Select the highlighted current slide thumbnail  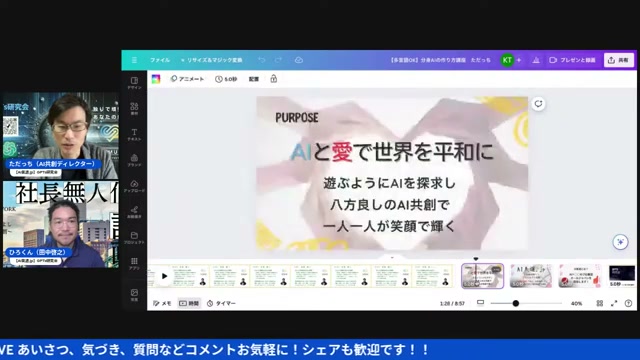click(x=482, y=276)
